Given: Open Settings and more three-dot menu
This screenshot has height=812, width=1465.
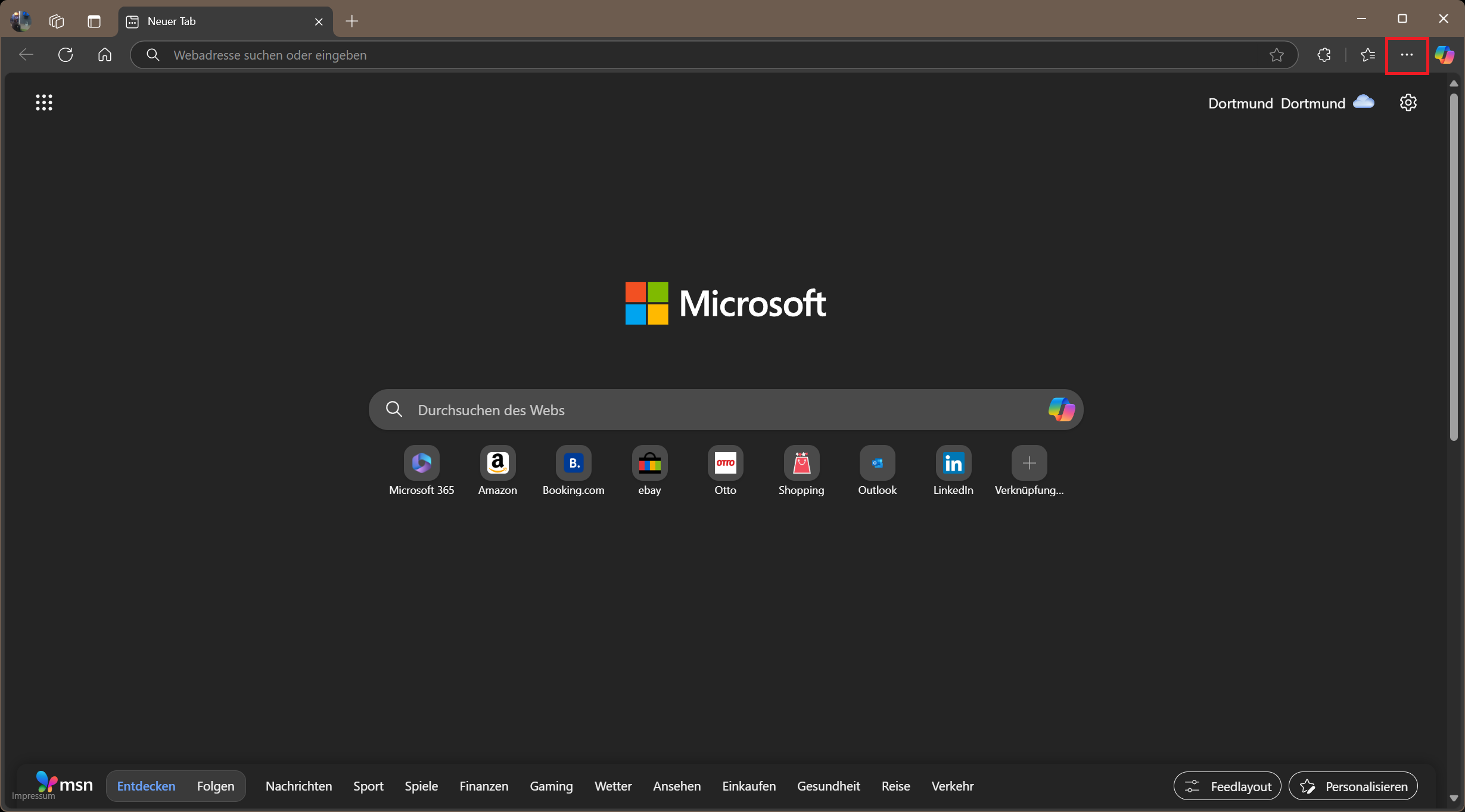Looking at the screenshot, I should pos(1407,55).
